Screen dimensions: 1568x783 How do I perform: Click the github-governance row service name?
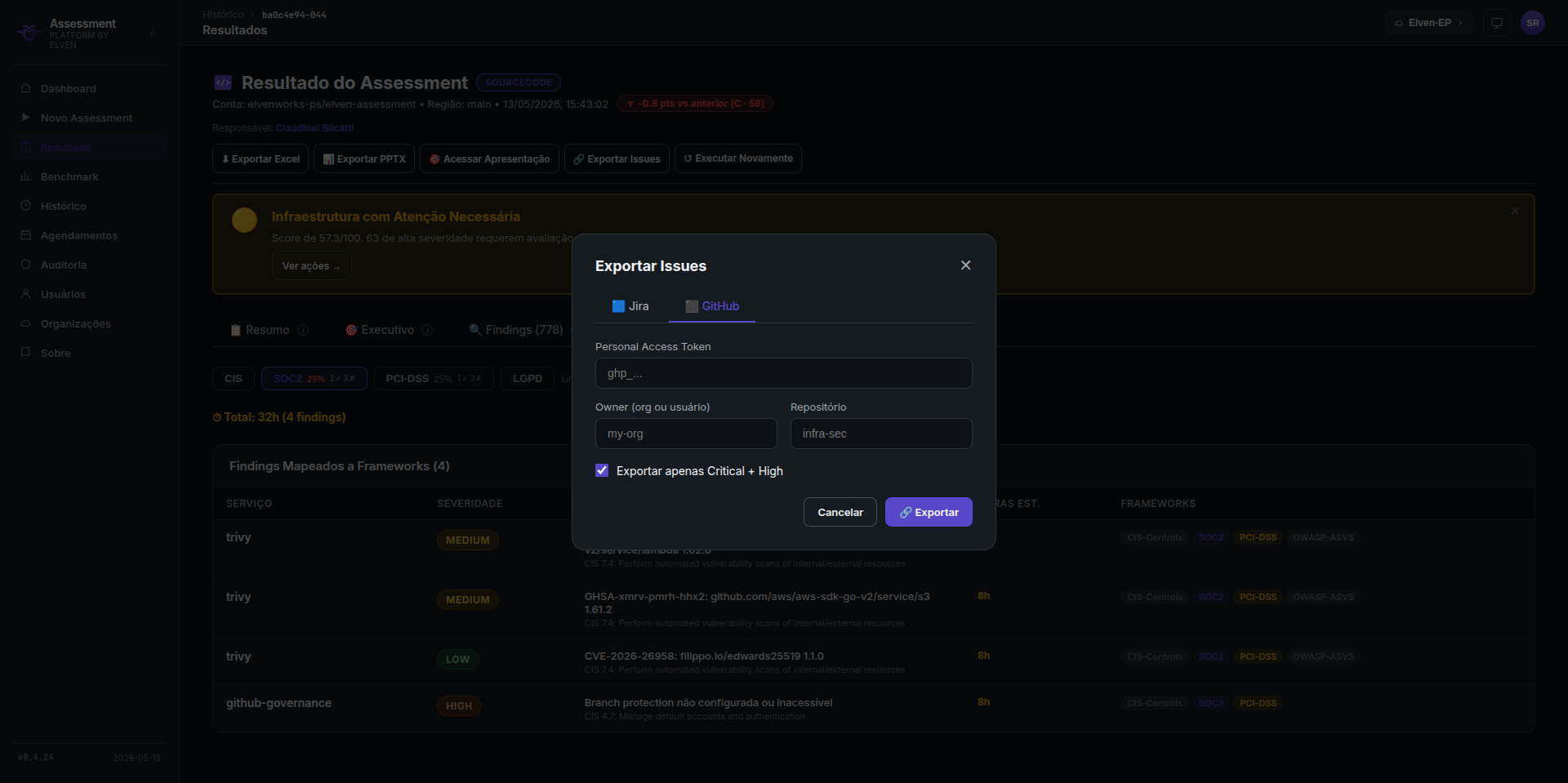coord(278,703)
